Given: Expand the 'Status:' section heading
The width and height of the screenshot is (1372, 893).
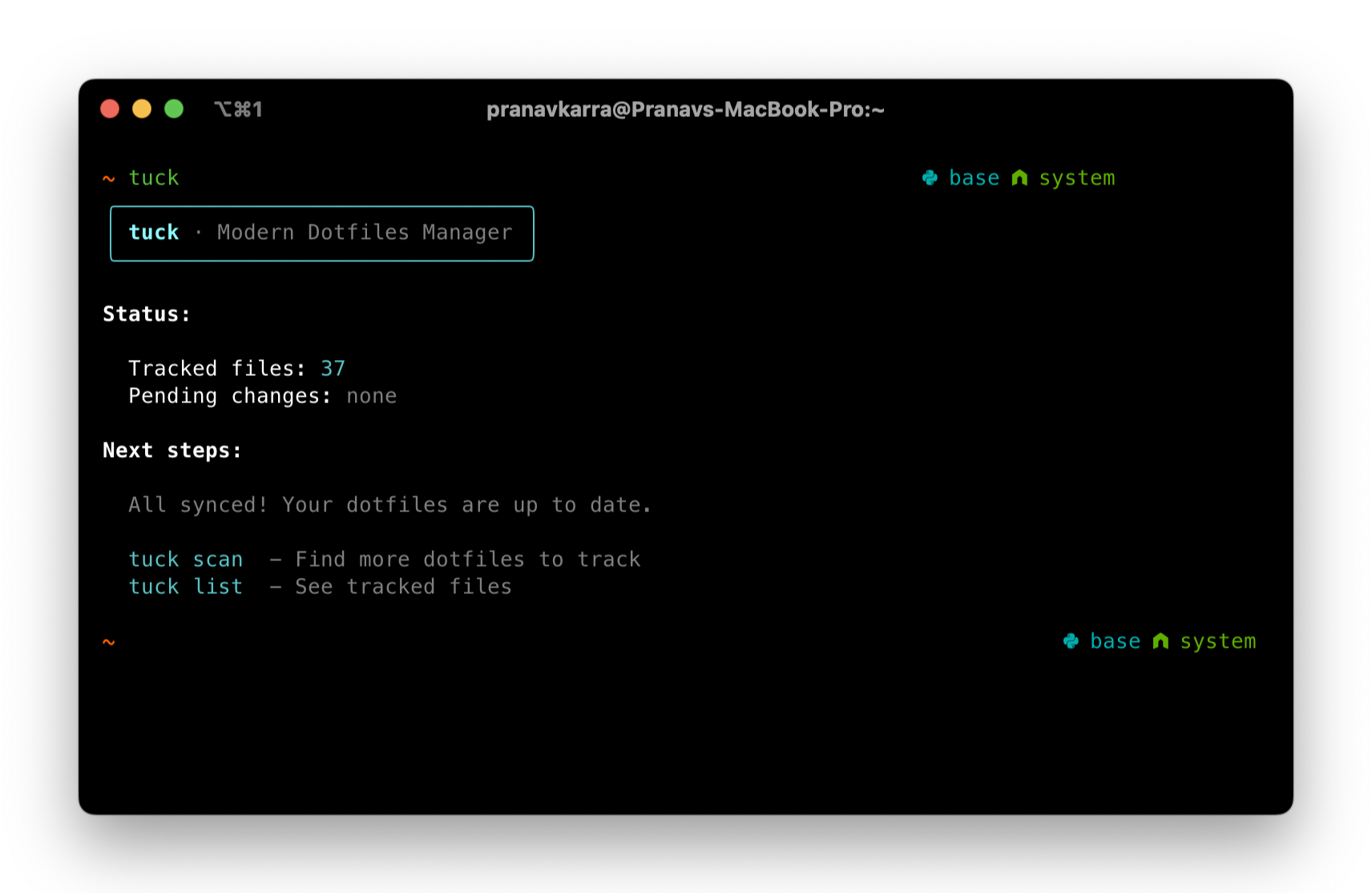Looking at the screenshot, I should [146, 313].
